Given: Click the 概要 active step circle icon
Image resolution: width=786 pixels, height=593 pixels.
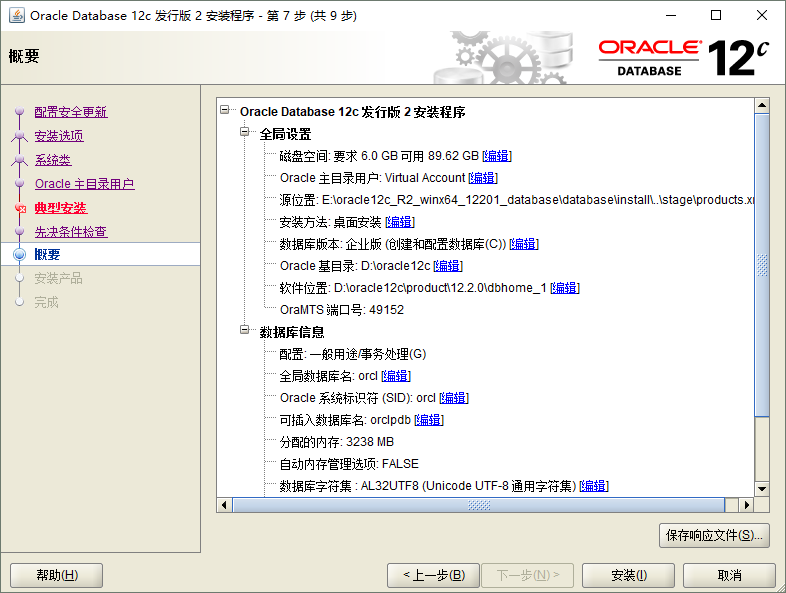Looking at the screenshot, I should 20,255.
